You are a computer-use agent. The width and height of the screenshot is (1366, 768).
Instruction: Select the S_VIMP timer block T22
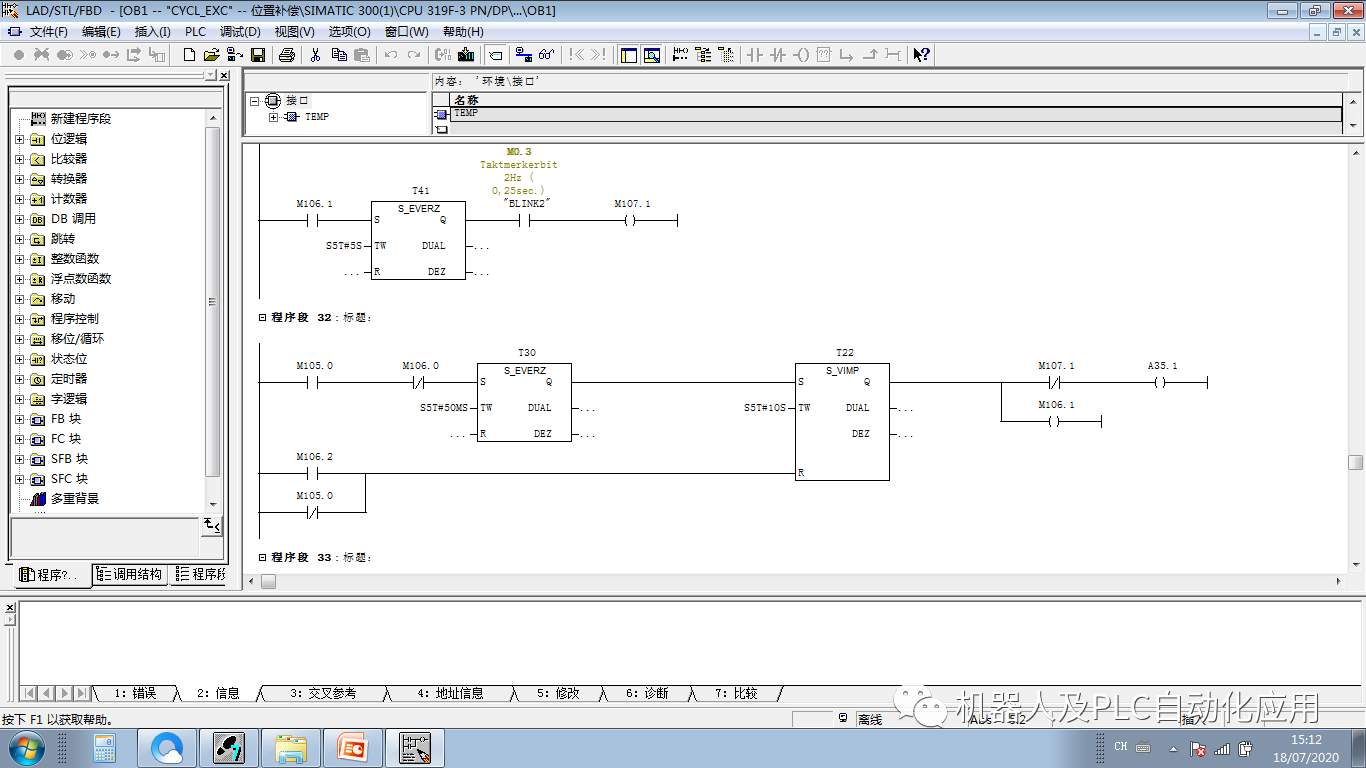(x=841, y=420)
